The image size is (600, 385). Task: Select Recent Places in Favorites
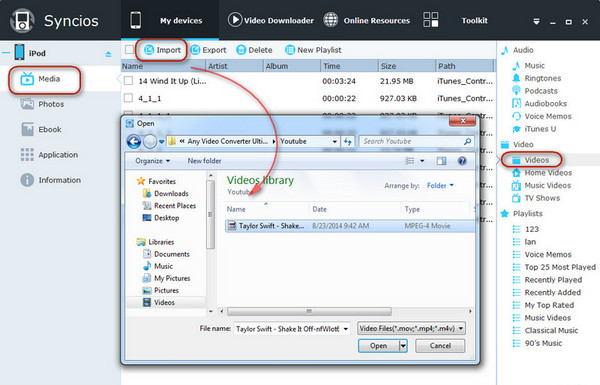(169, 206)
